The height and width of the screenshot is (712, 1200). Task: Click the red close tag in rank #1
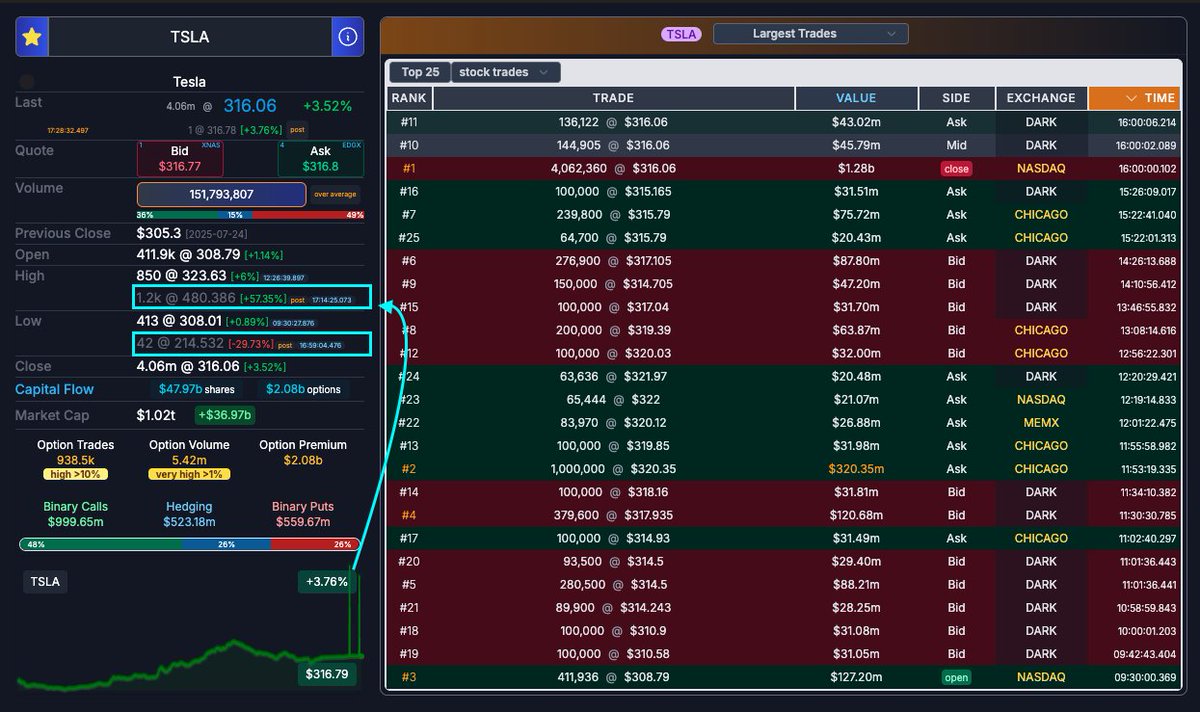click(x=956, y=169)
